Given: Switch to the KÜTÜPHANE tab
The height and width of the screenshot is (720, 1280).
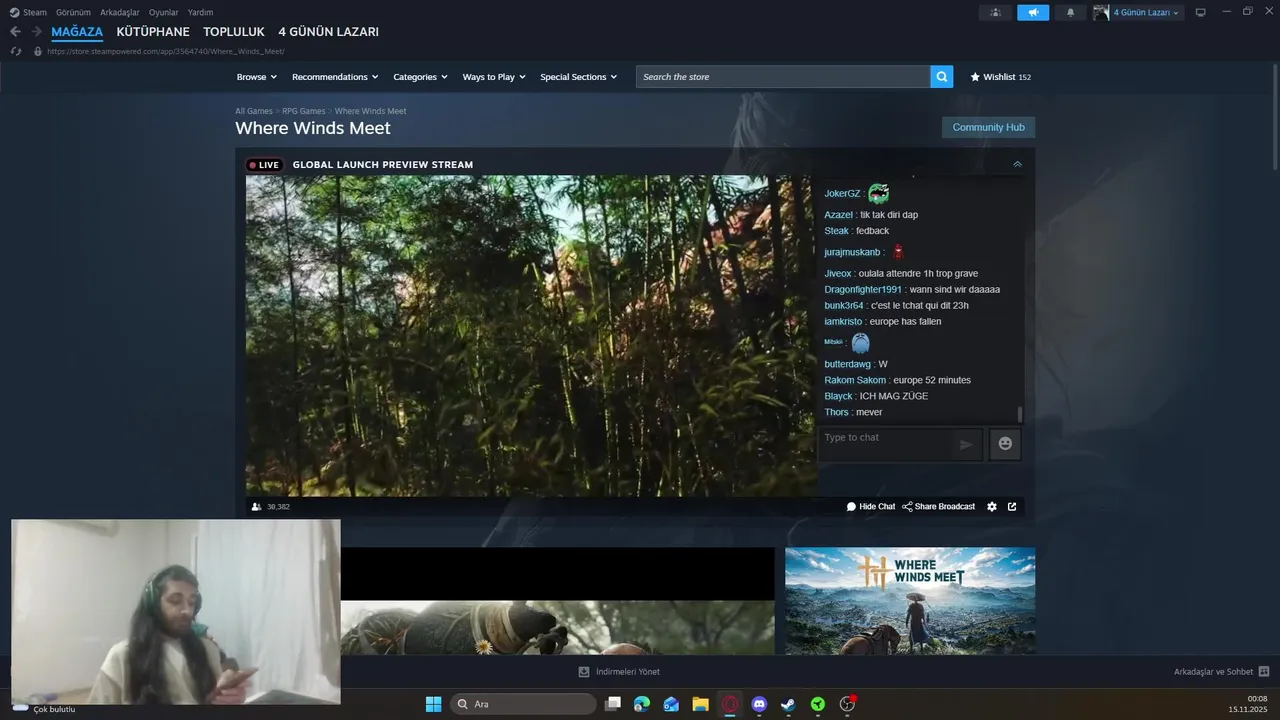Looking at the screenshot, I should click(153, 32).
